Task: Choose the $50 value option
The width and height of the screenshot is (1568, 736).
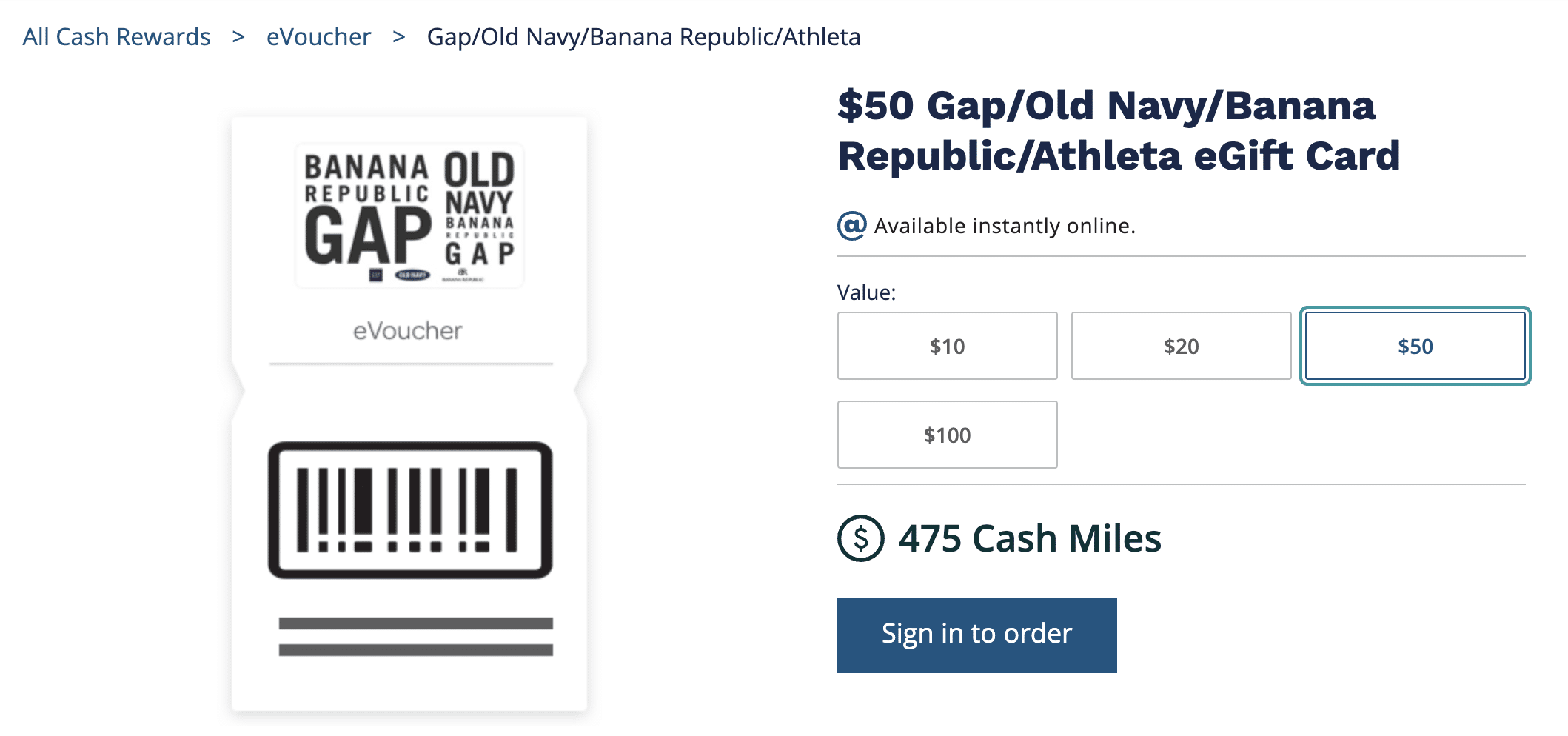Action: [x=1415, y=346]
